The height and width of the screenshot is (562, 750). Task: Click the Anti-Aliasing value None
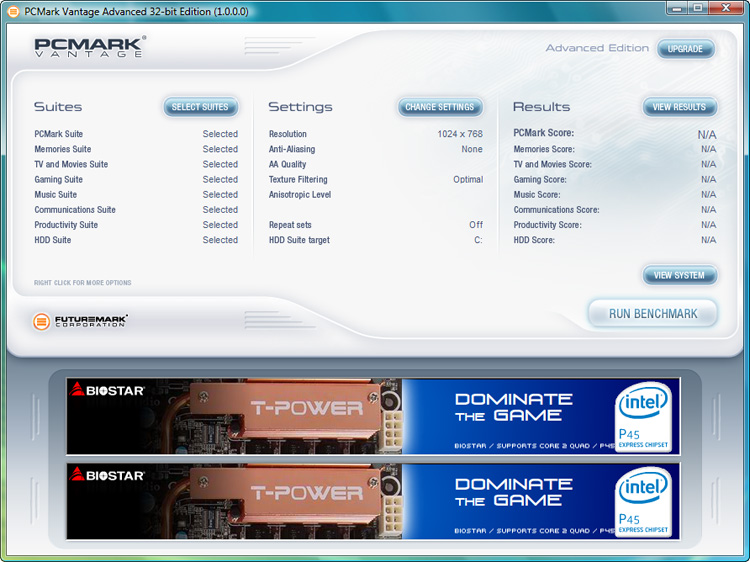(x=472, y=149)
